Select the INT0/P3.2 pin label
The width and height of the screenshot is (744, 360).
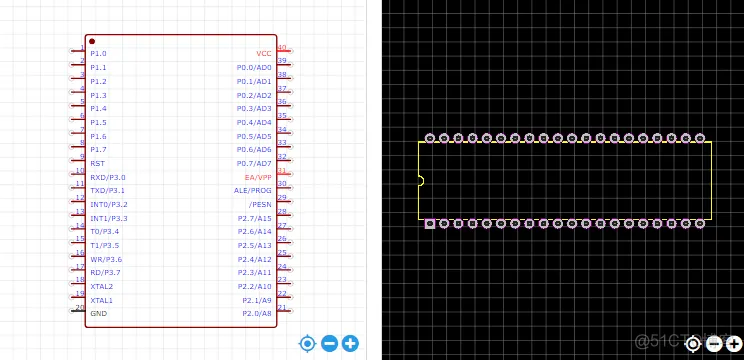pos(109,204)
